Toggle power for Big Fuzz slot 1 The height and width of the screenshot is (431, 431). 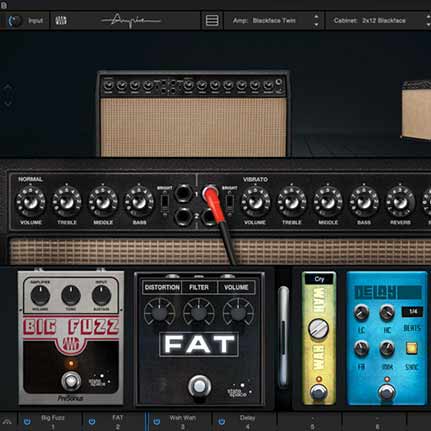point(27,422)
